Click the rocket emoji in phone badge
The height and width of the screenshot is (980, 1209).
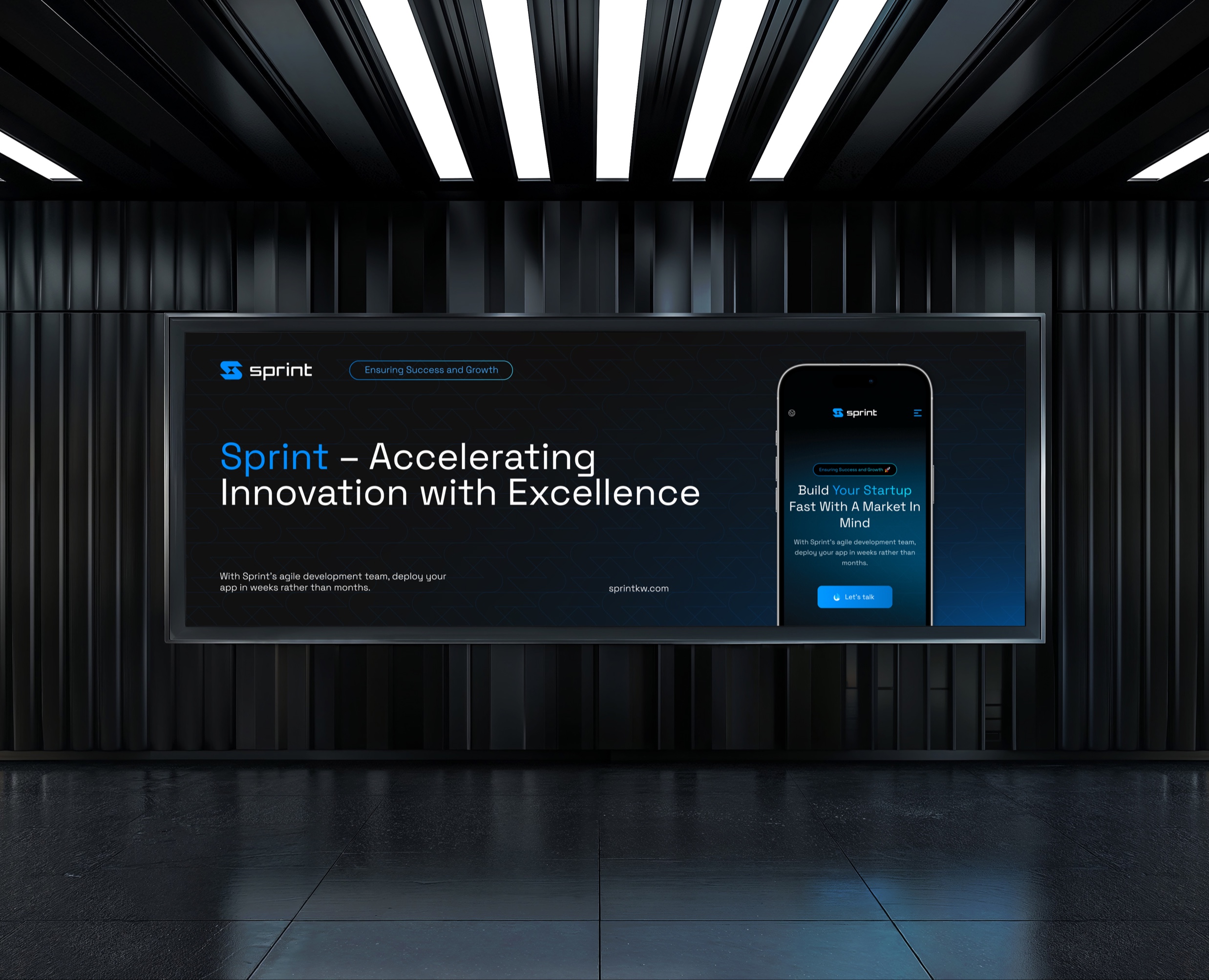(888, 470)
